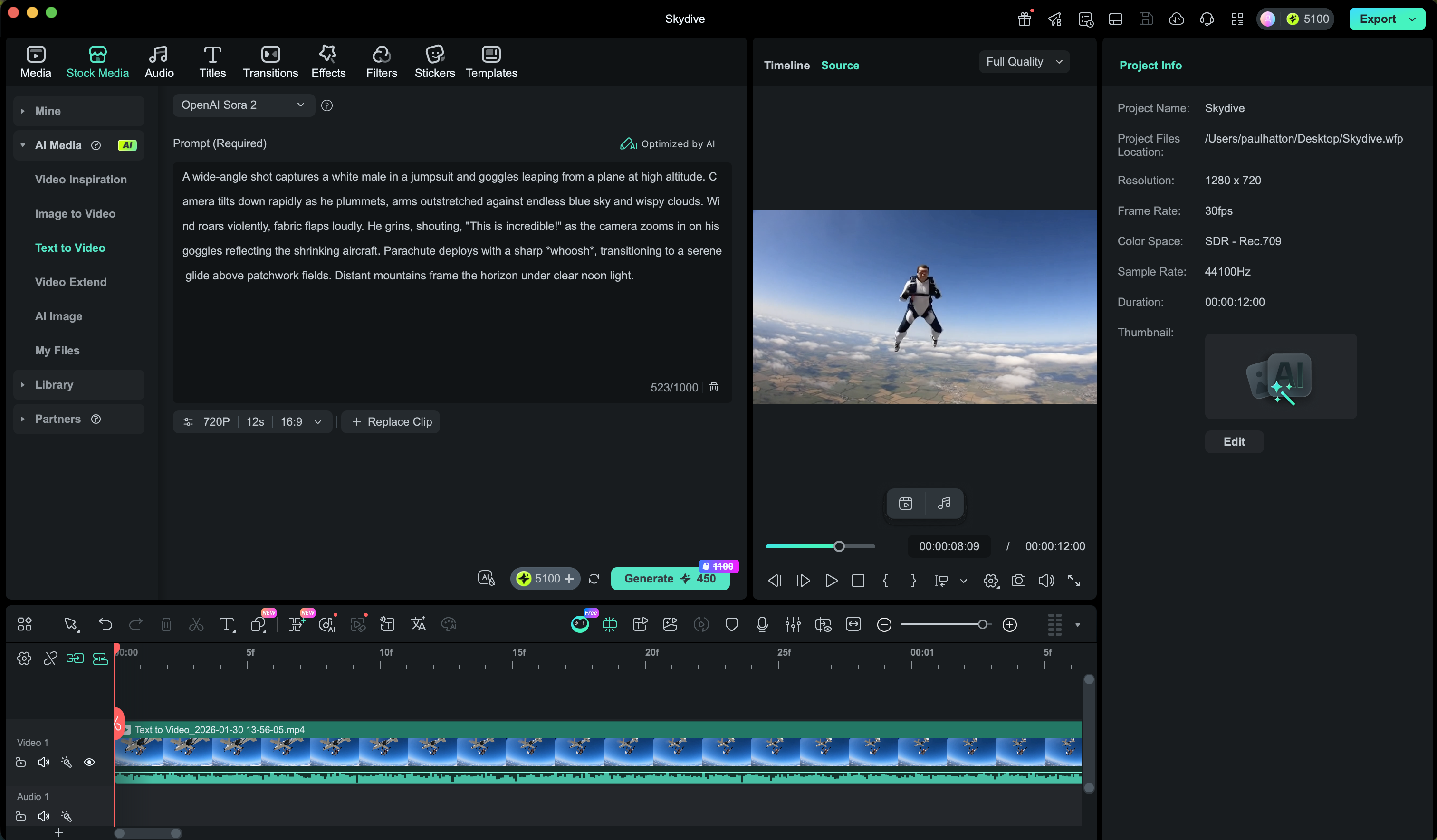Expand the Library section in sidebar

tap(54, 385)
